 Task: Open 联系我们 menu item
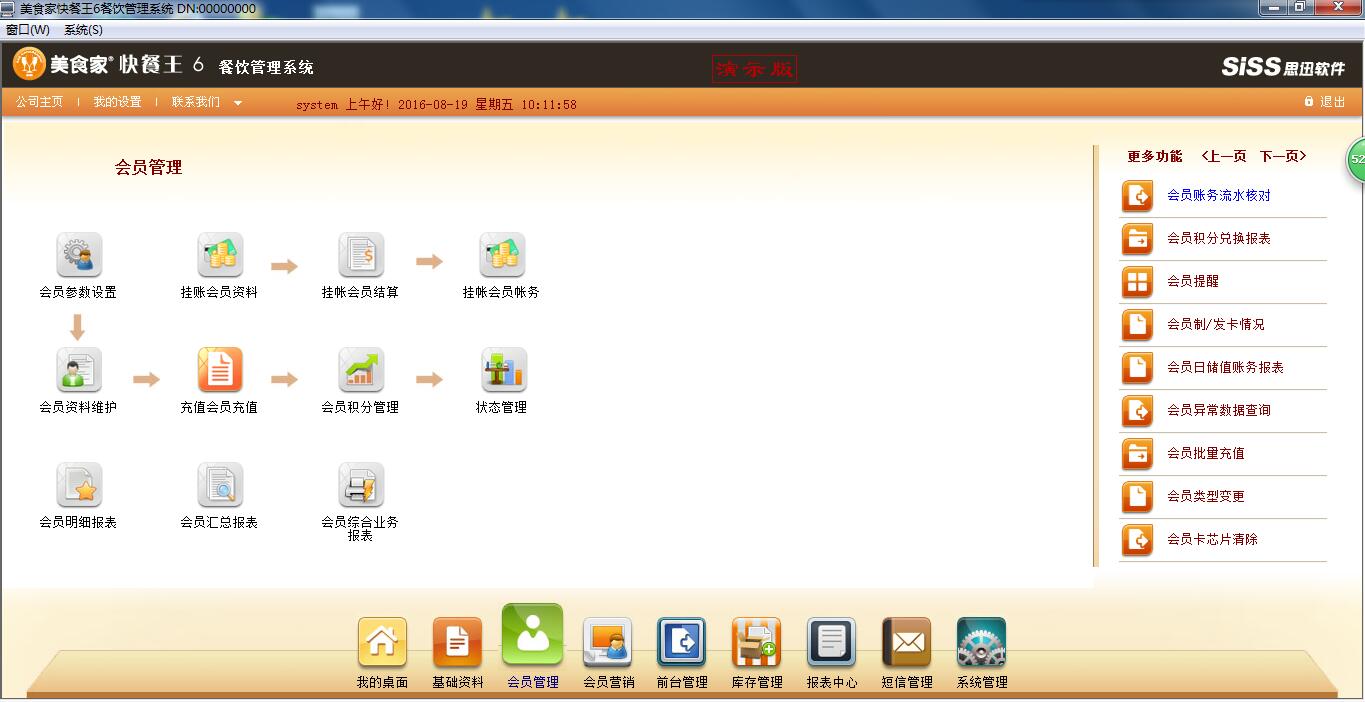pyautogui.click(x=196, y=102)
